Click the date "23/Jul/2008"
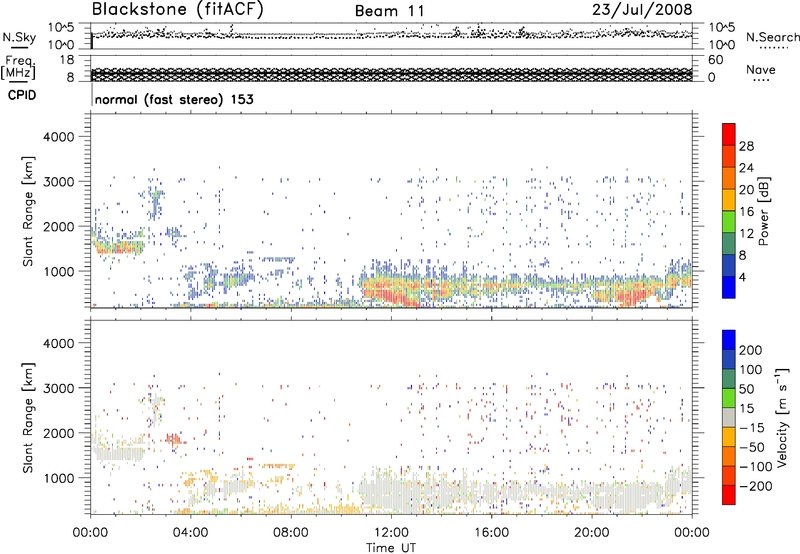Screen dimensions: 800x554 click(x=642, y=10)
